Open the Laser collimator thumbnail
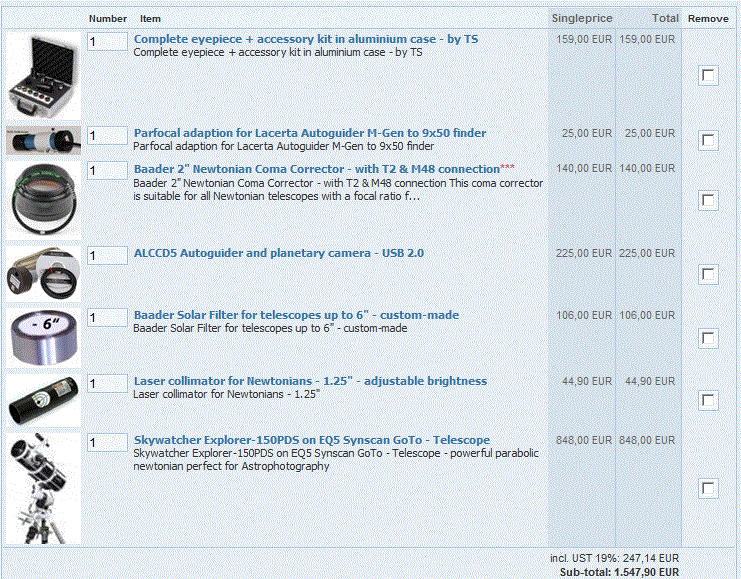The image size is (741, 579). pos(43,401)
